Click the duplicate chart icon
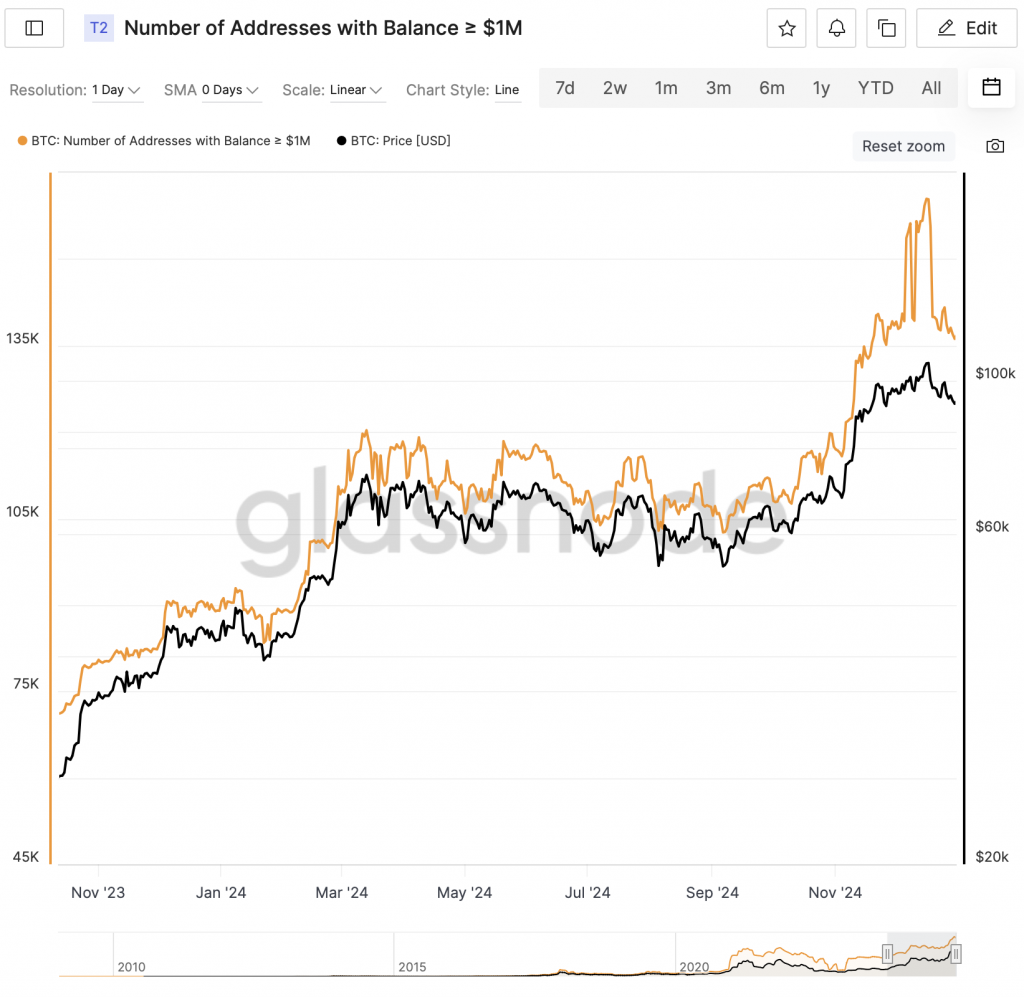The height and width of the screenshot is (997, 1024). click(x=886, y=28)
